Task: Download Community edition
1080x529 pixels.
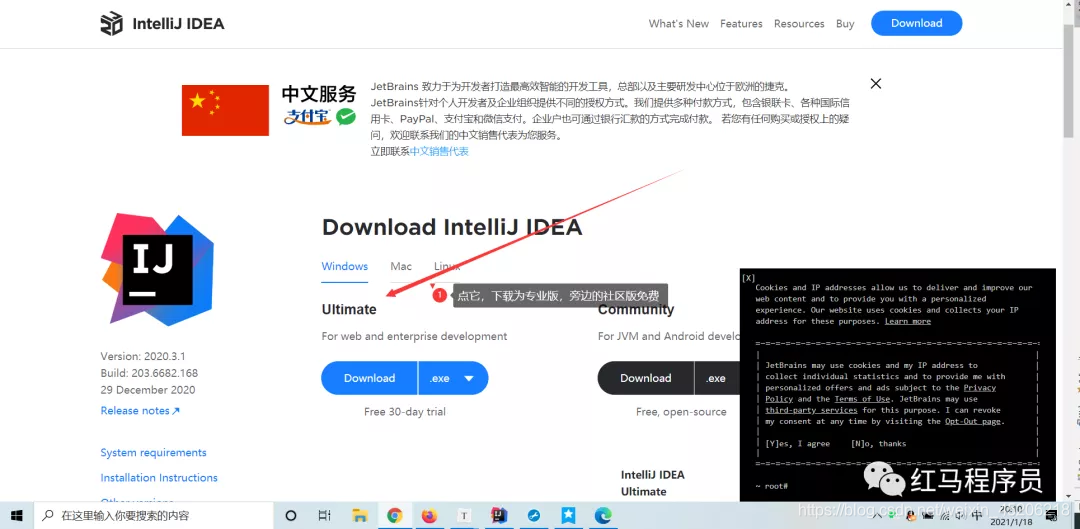Action: [645, 378]
